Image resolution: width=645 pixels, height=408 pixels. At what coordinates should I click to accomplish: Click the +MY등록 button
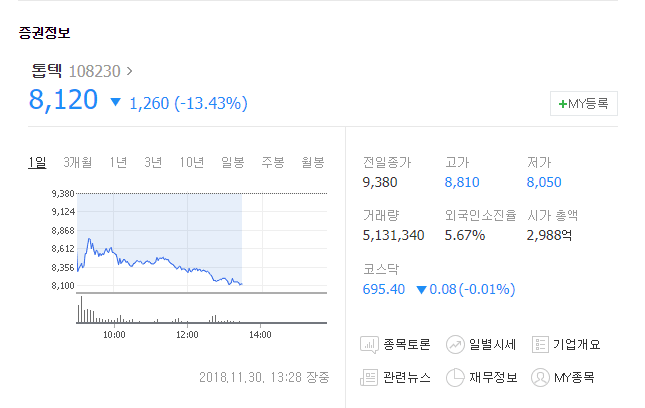point(584,104)
